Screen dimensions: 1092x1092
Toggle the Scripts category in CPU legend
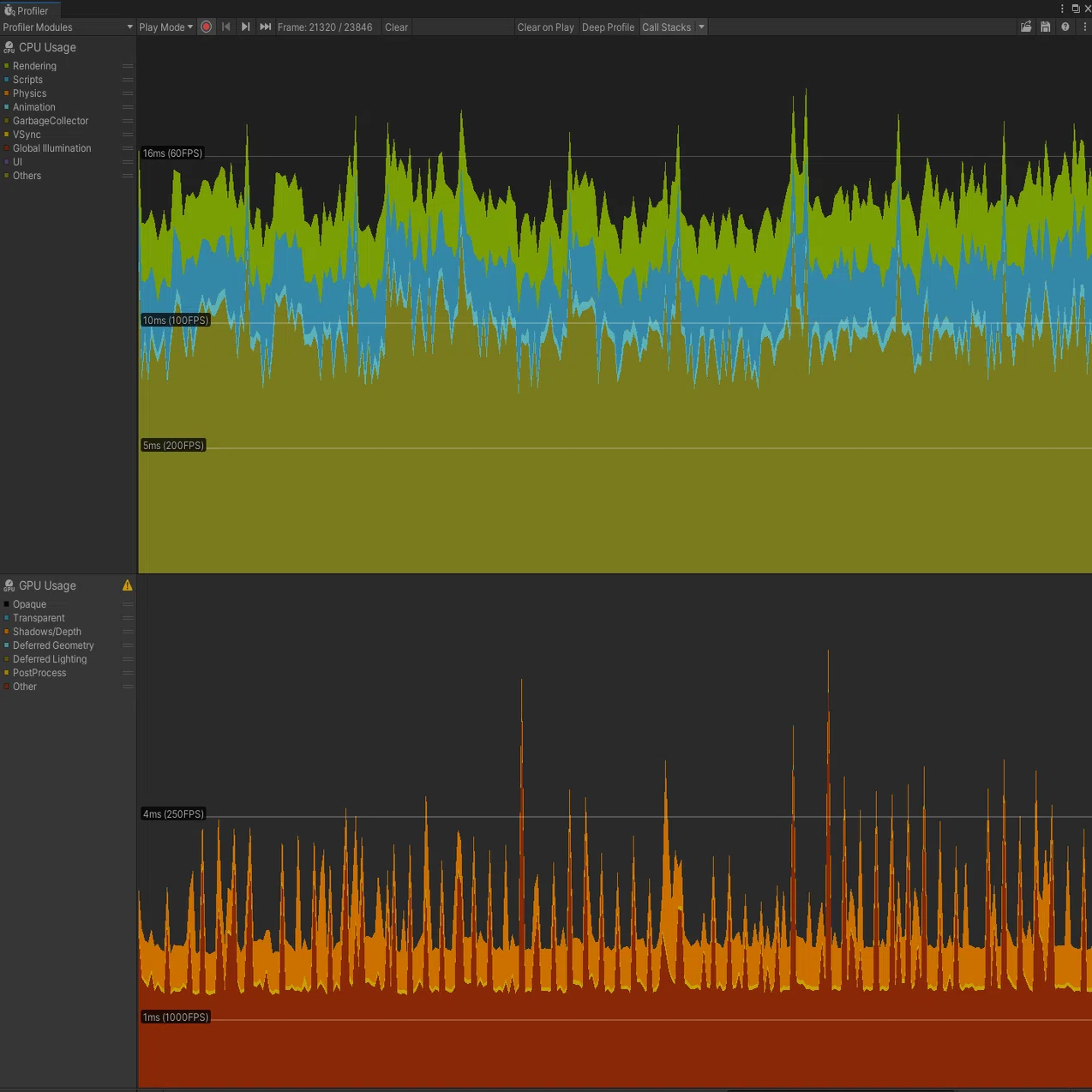pyautogui.click(x=27, y=80)
